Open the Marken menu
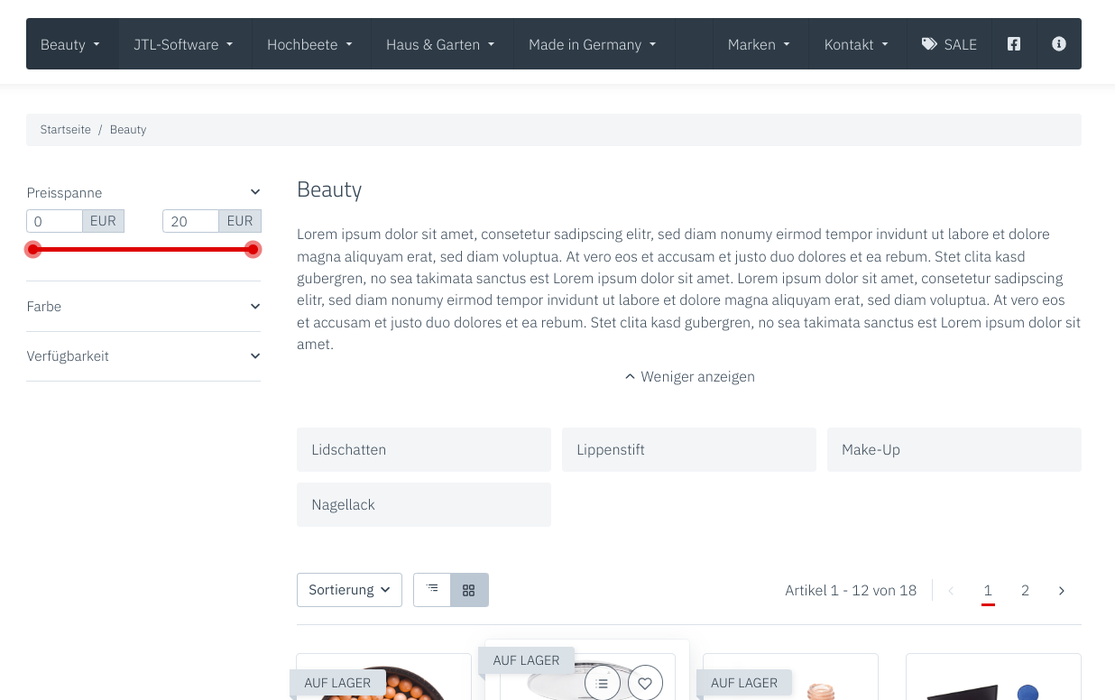Image resolution: width=1115 pixels, height=700 pixels. [x=759, y=44]
